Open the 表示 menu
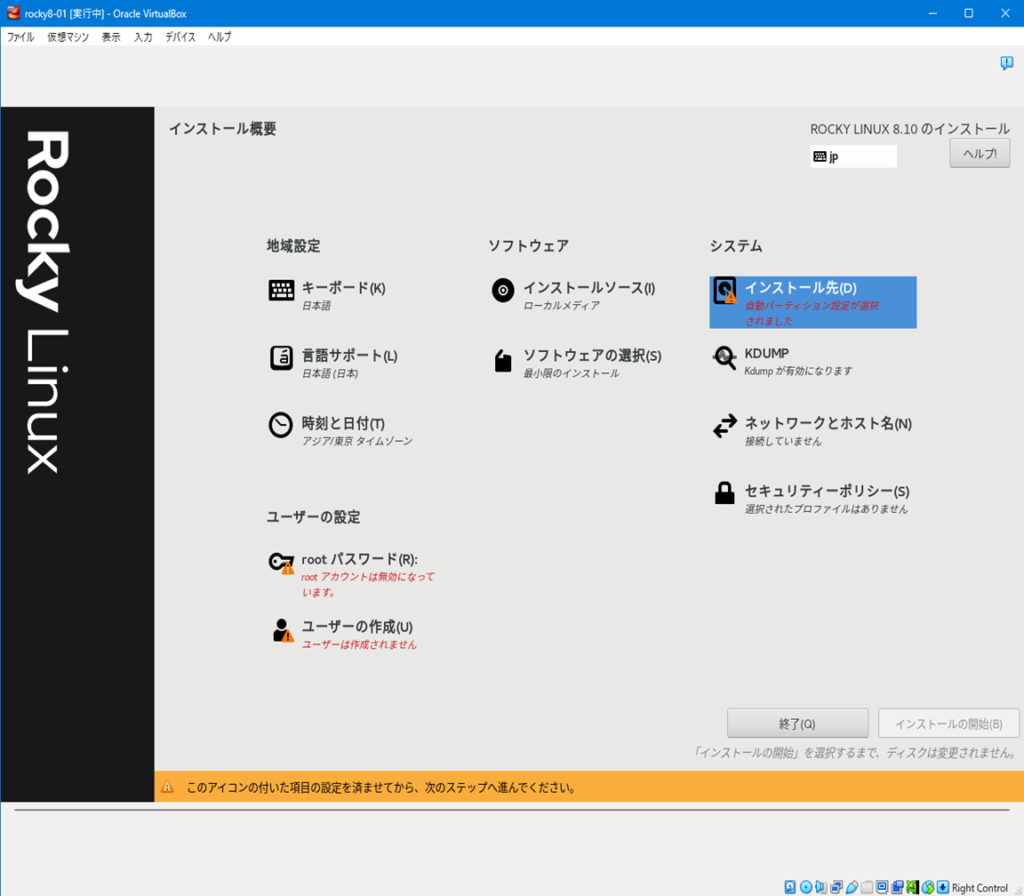Viewport: 1024px width, 896px height. (111, 37)
